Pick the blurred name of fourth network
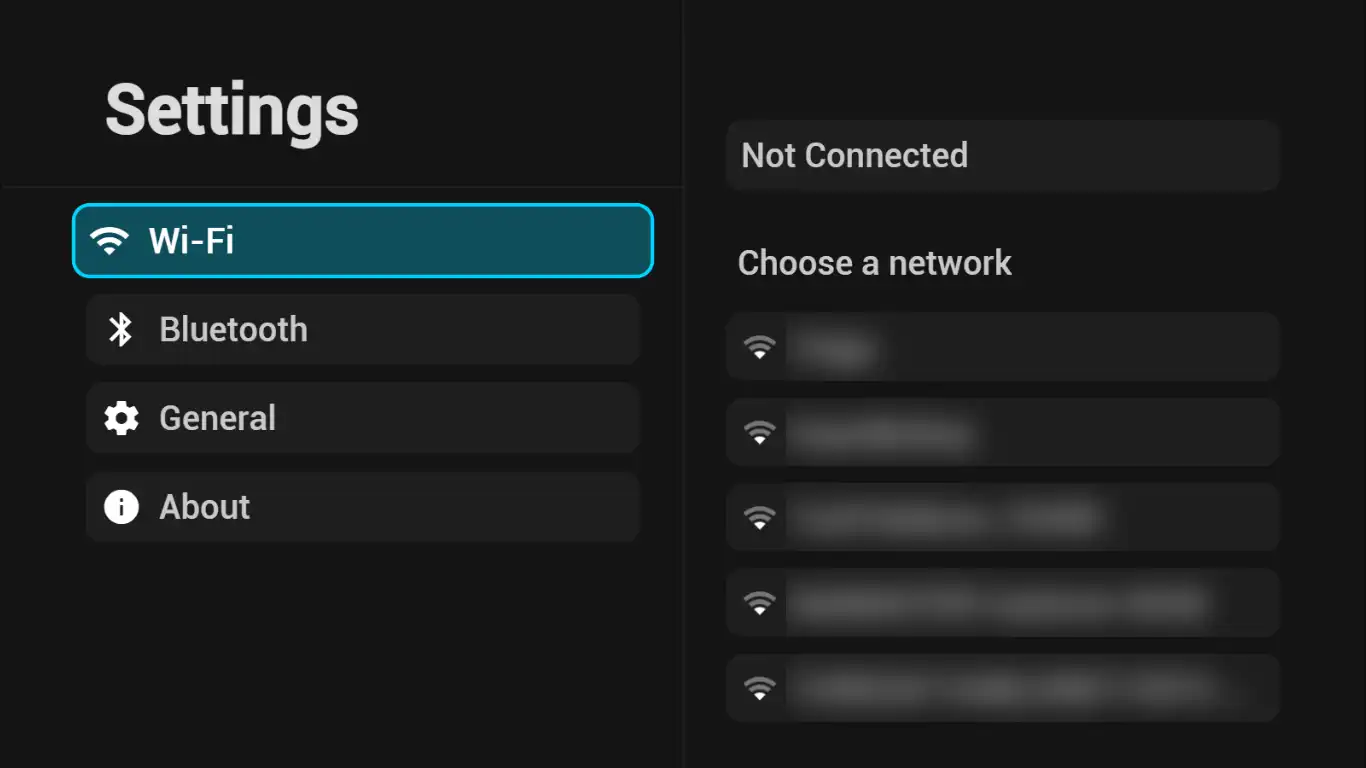The width and height of the screenshot is (1366, 768). pos(1000,603)
